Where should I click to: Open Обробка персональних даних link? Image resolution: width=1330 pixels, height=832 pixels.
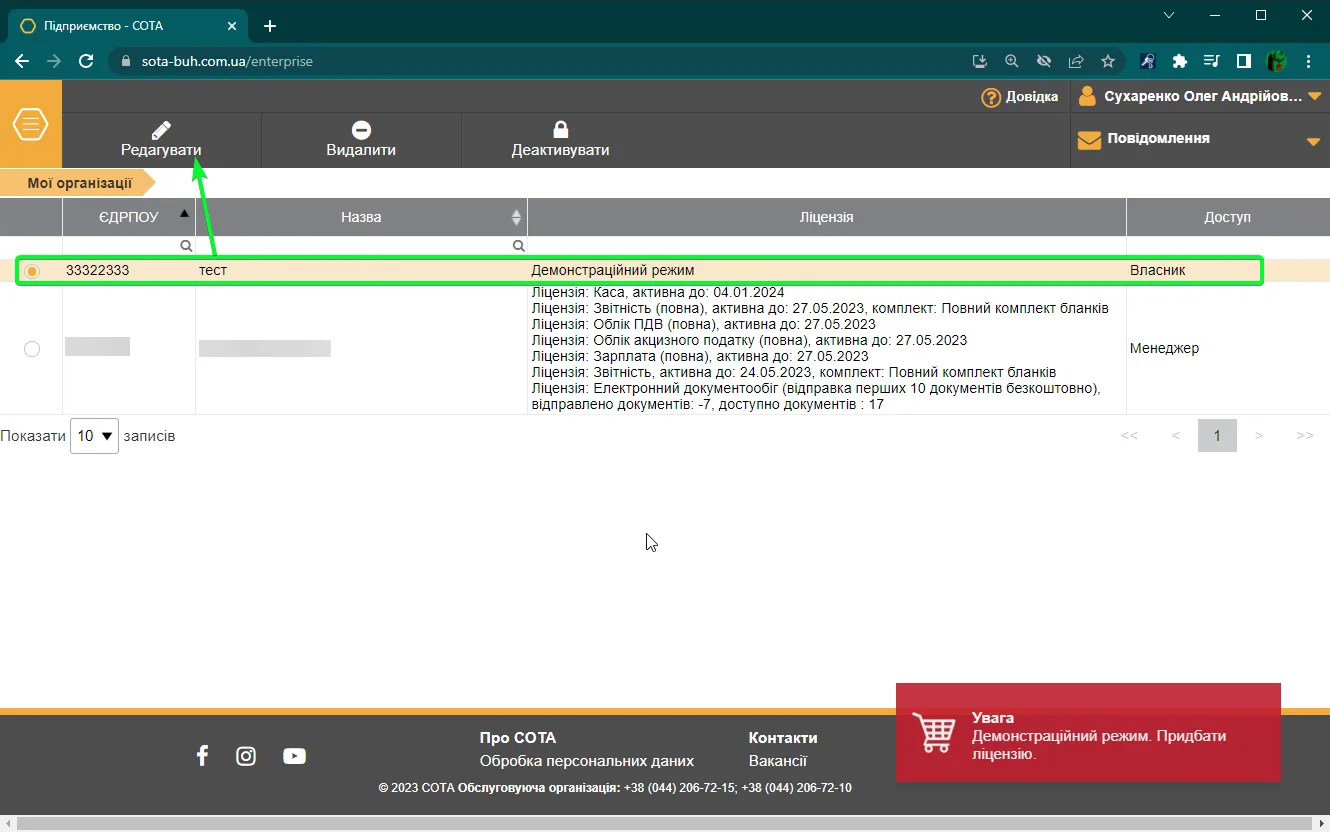click(587, 761)
